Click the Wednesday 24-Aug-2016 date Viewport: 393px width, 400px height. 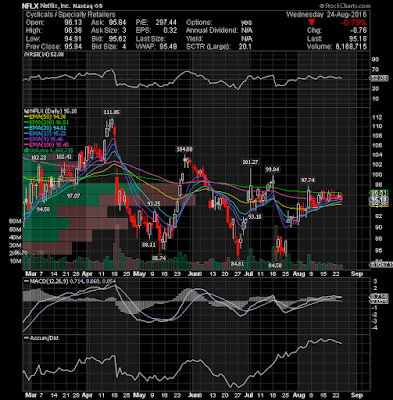(x=326, y=15)
